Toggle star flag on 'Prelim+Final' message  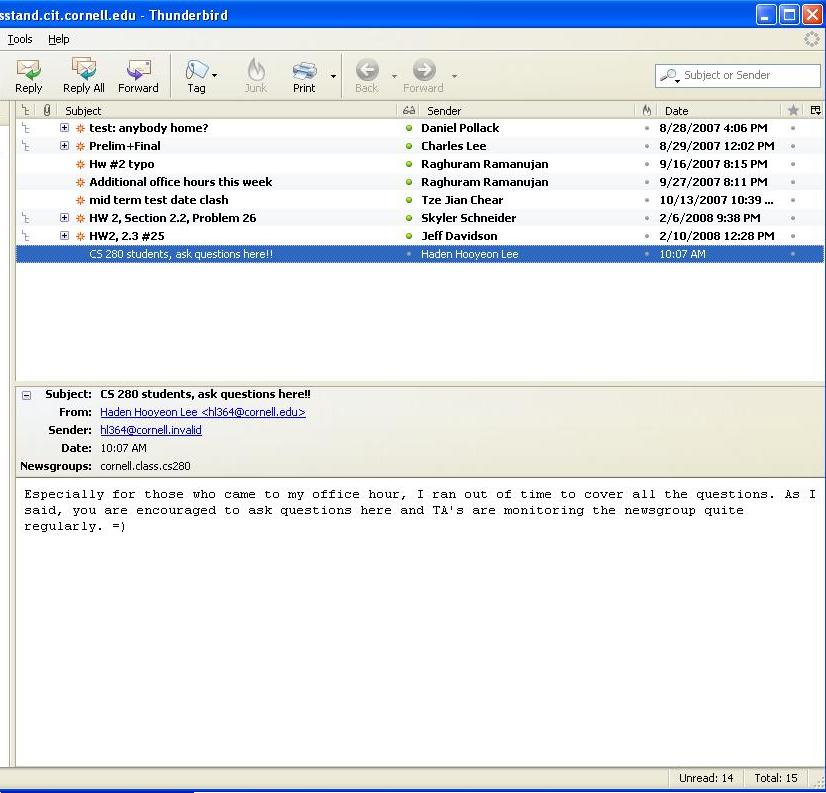[793, 146]
